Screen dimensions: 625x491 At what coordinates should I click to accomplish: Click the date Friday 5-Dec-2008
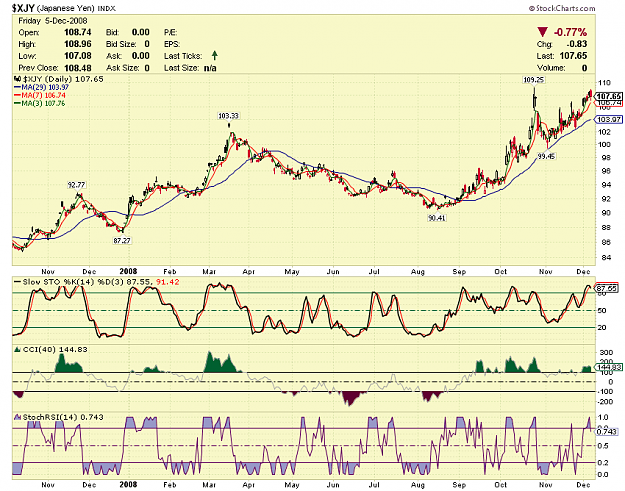click(x=53, y=21)
